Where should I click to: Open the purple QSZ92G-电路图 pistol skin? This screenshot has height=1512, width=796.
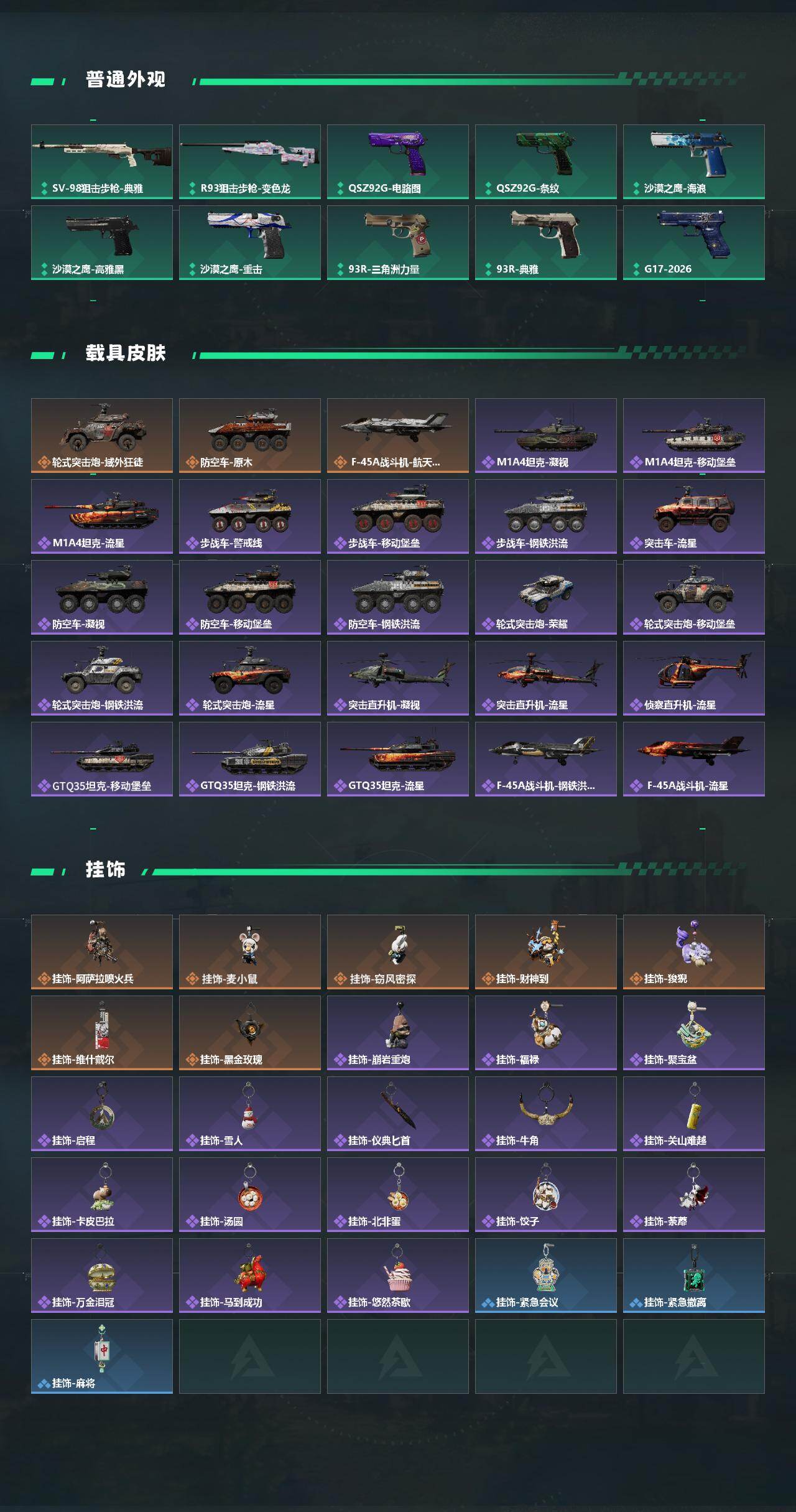pyautogui.click(x=398, y=162)
